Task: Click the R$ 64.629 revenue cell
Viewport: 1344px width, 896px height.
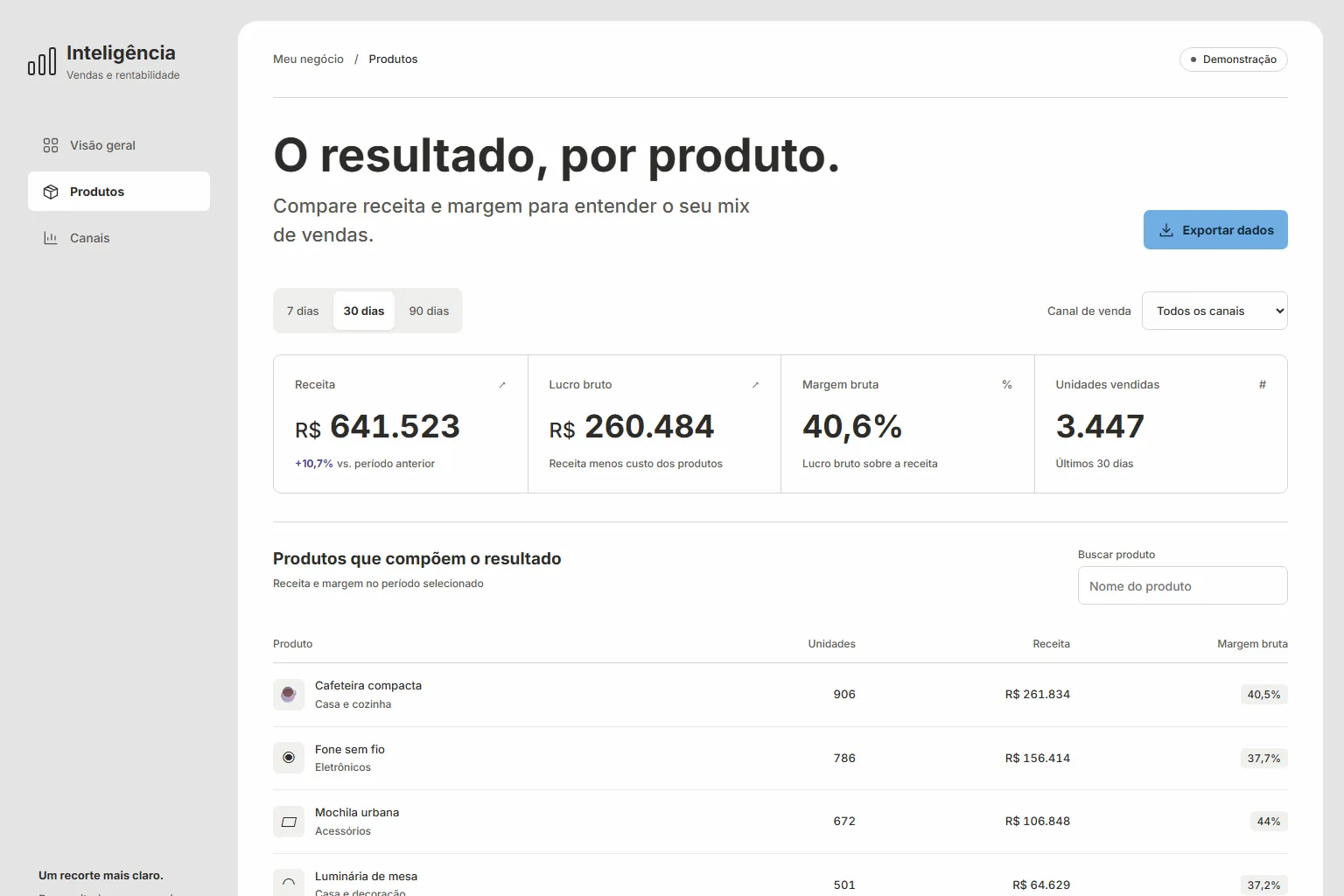Action: pos(1041,885)
